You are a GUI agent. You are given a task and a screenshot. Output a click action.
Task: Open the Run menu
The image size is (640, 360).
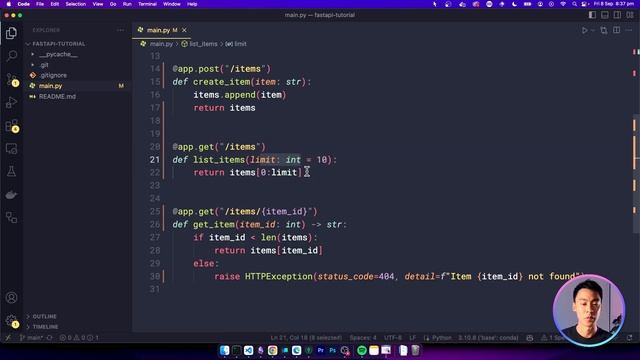pos(127,4)
